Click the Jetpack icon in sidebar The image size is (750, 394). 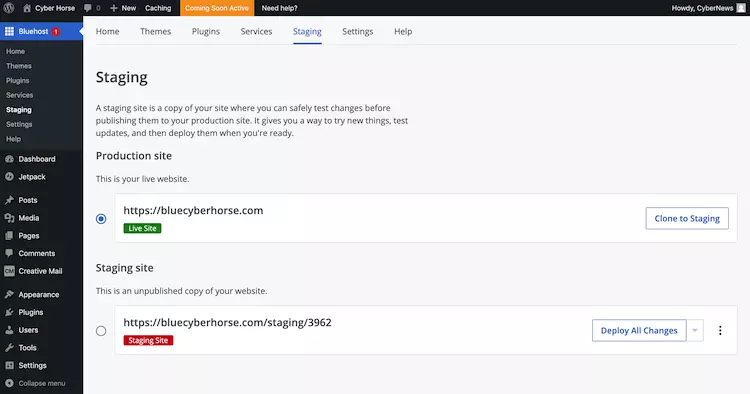(x=9, y=177)
